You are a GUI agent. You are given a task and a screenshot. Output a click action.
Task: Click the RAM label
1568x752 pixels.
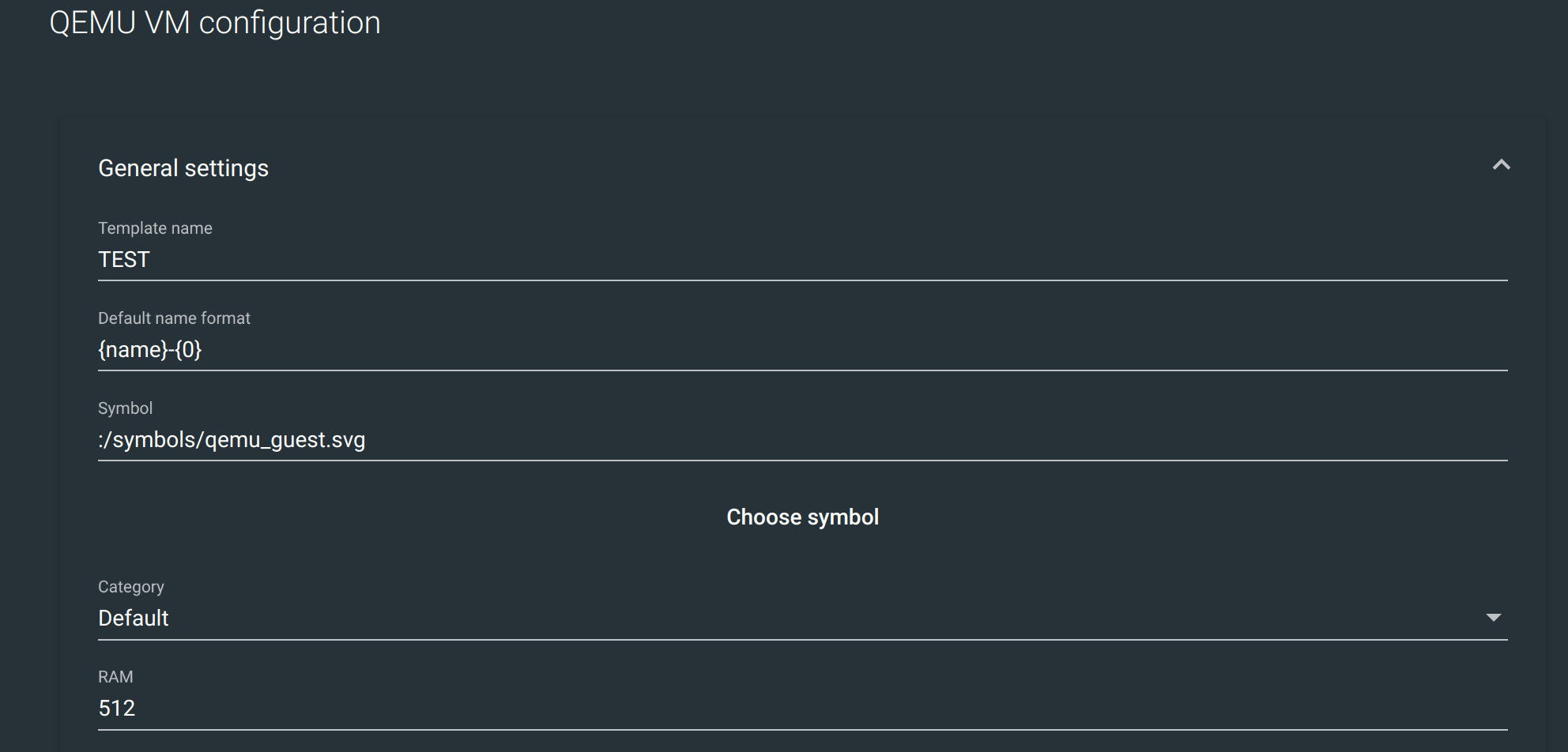[x=115, y=676]
